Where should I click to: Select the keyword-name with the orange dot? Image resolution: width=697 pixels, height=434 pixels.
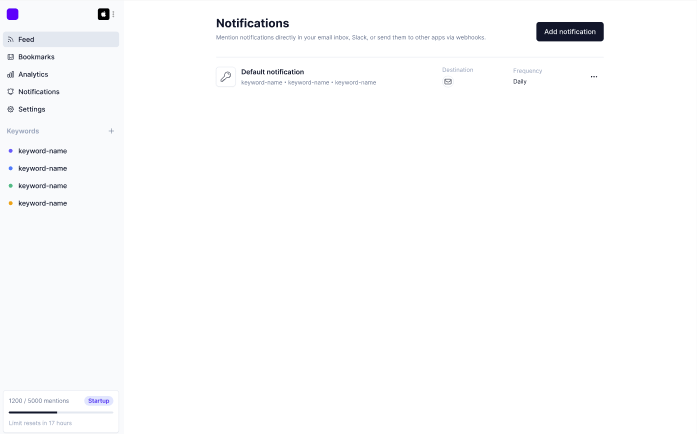pos(42,203)
